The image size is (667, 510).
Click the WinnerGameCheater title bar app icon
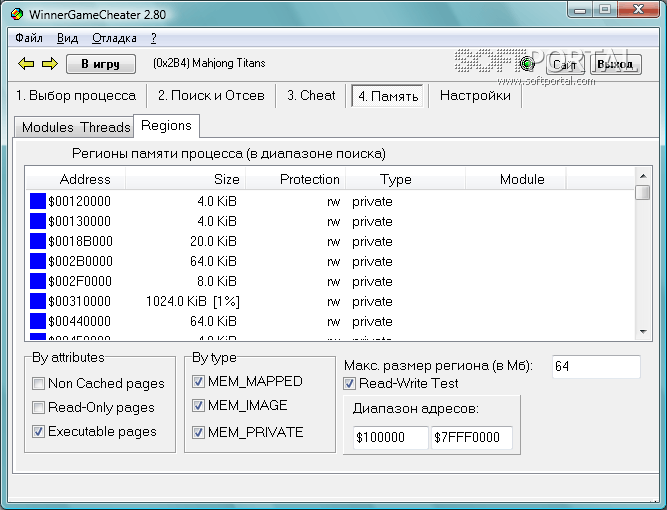coord(17,14)
